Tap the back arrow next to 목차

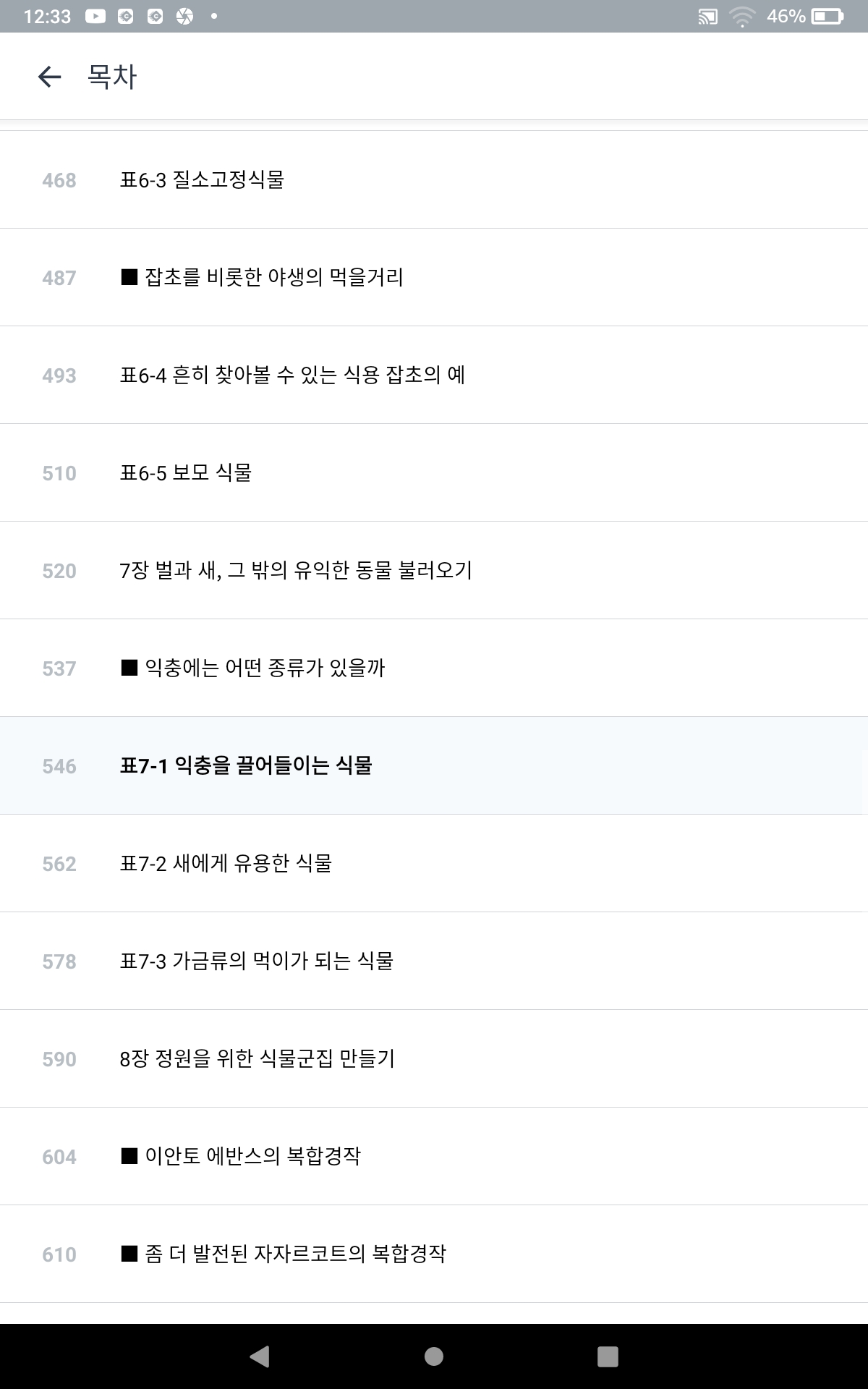[x=49, y=77]
